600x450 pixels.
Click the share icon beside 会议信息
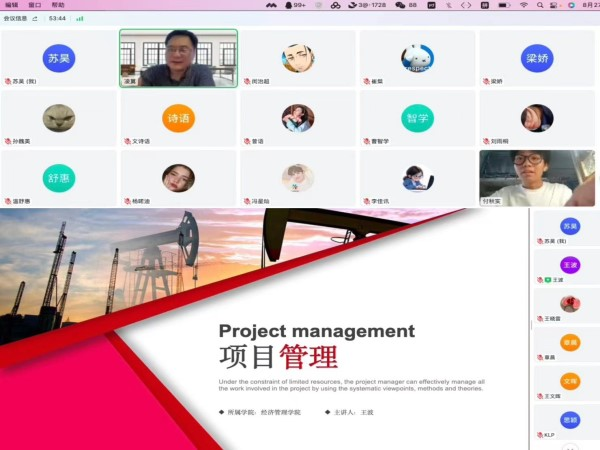click(x=35, y=18)
